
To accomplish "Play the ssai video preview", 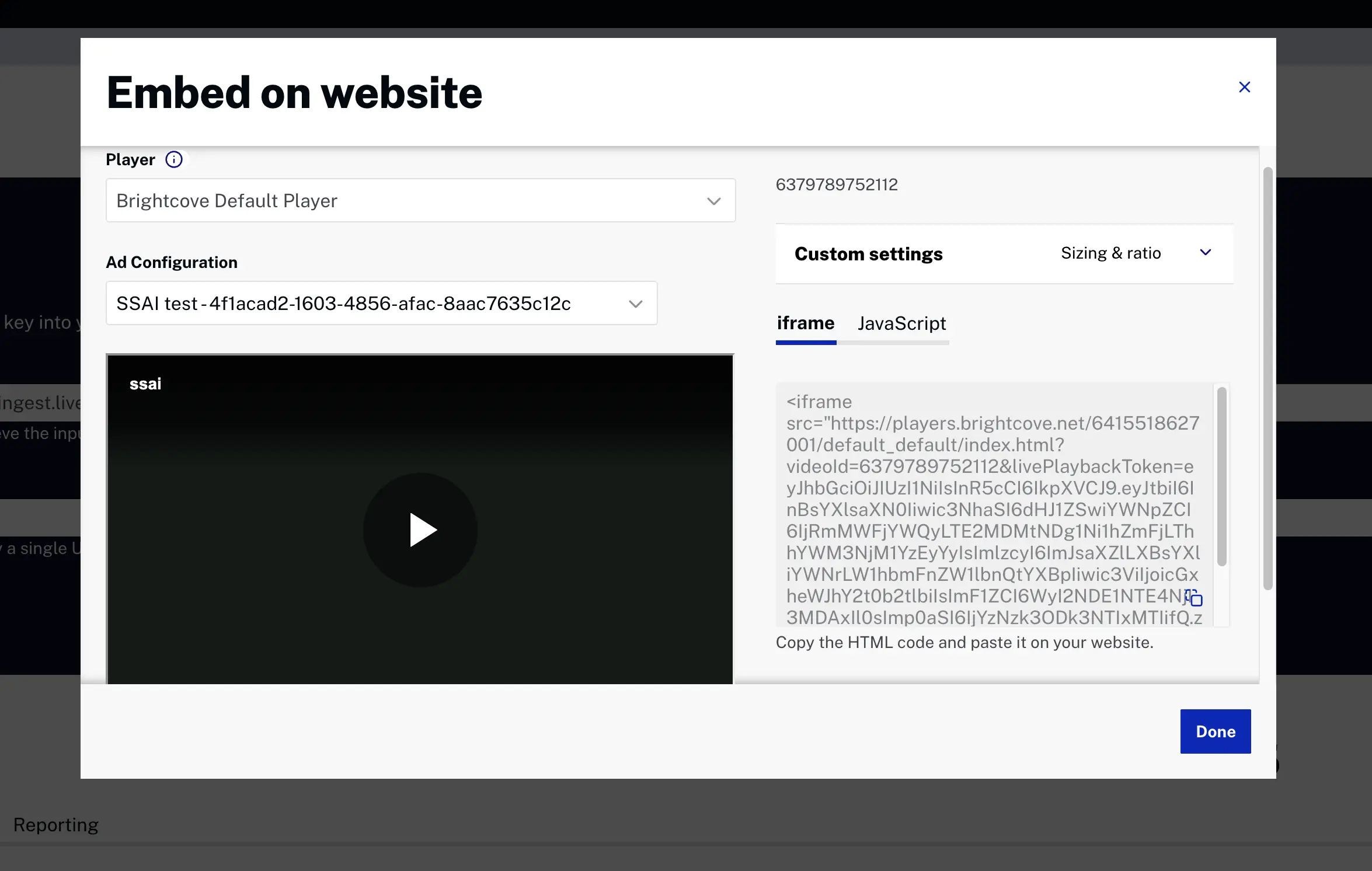I will (x=420, y=530).
